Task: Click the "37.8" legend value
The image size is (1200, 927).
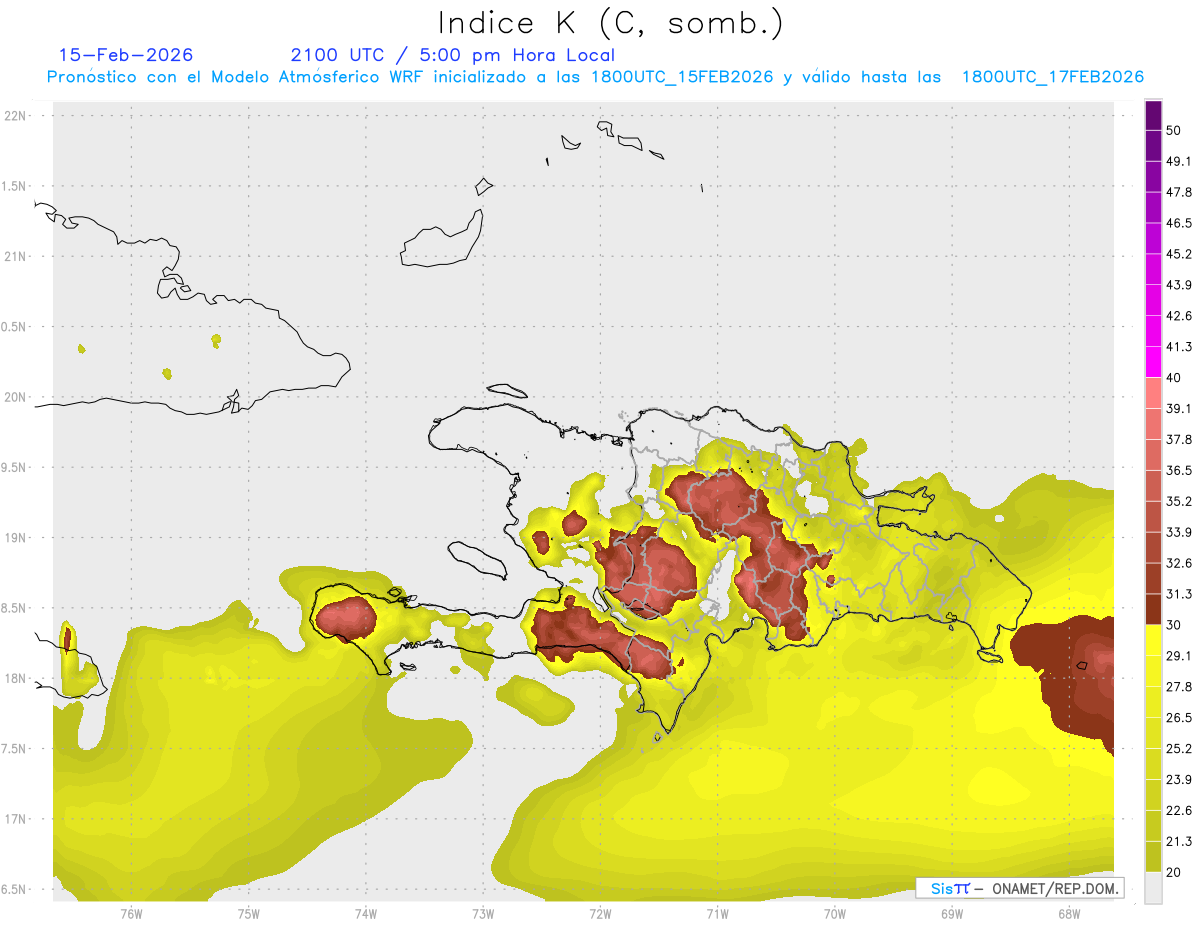Action: point(1179,440)
